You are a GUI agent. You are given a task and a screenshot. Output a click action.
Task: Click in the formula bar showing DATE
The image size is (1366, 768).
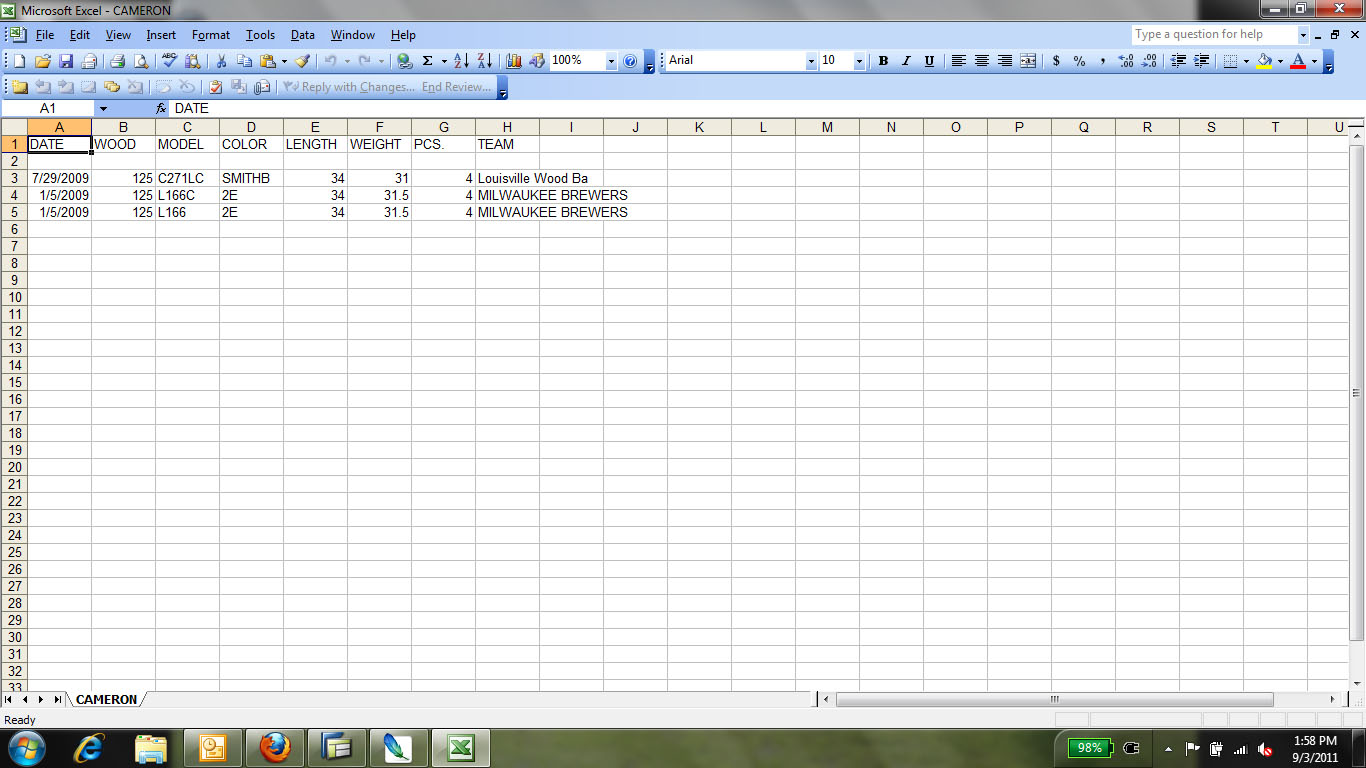(766, 108)
